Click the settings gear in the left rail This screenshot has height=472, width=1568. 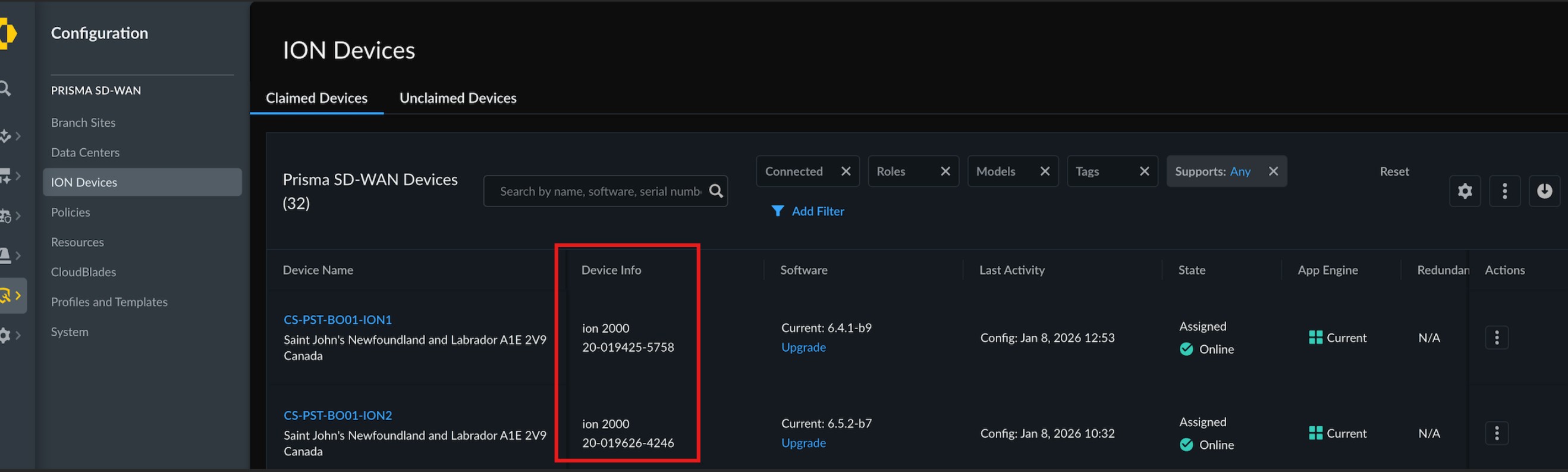point(5,335)
